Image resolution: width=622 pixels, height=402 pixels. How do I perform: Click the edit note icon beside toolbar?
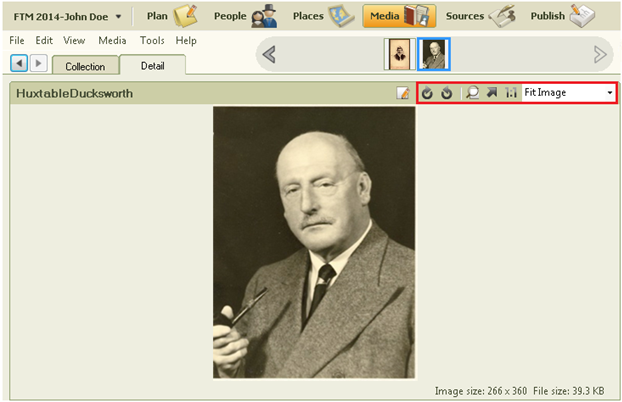(403, 93)
